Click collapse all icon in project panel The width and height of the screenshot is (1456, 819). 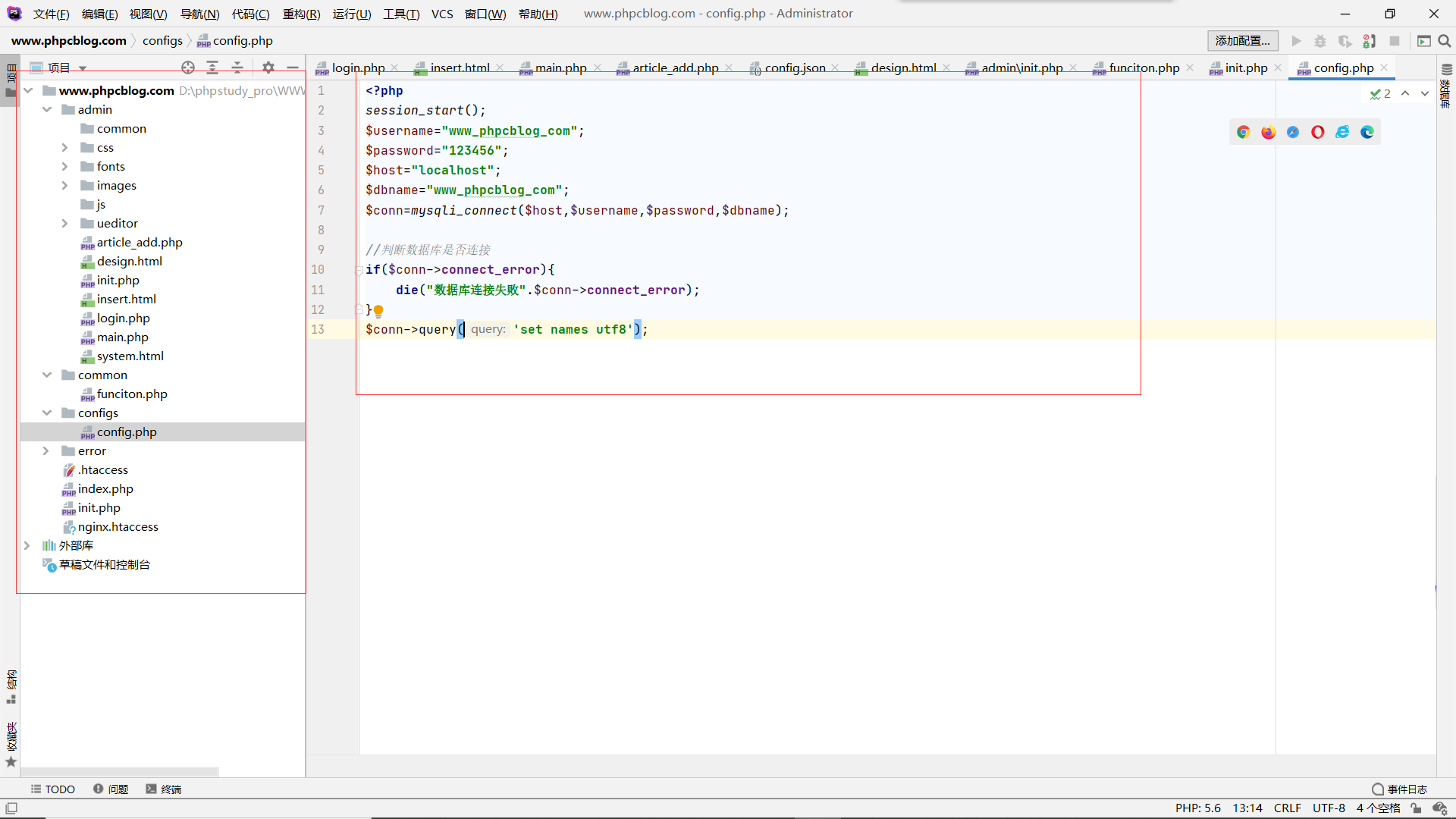[237, 67]
